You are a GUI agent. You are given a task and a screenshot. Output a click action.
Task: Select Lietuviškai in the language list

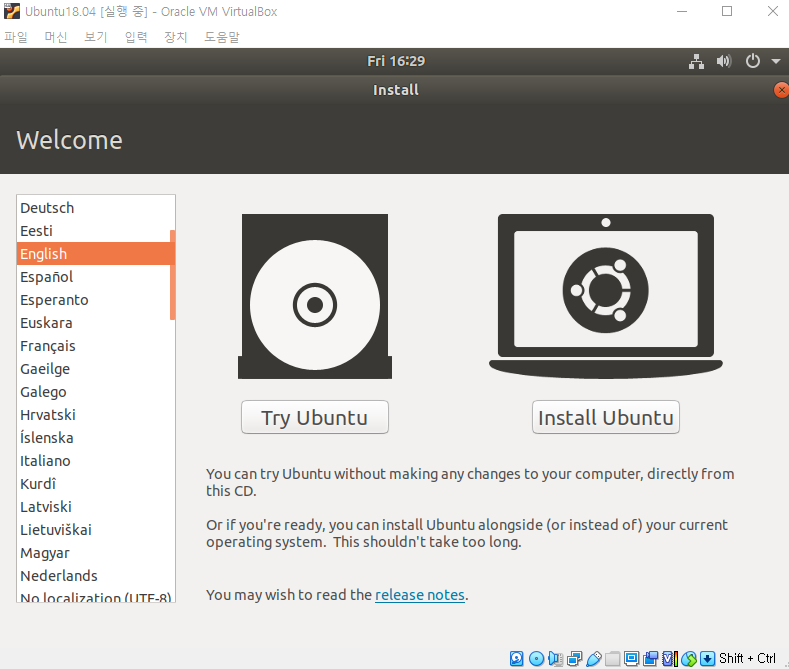[94, 530]
